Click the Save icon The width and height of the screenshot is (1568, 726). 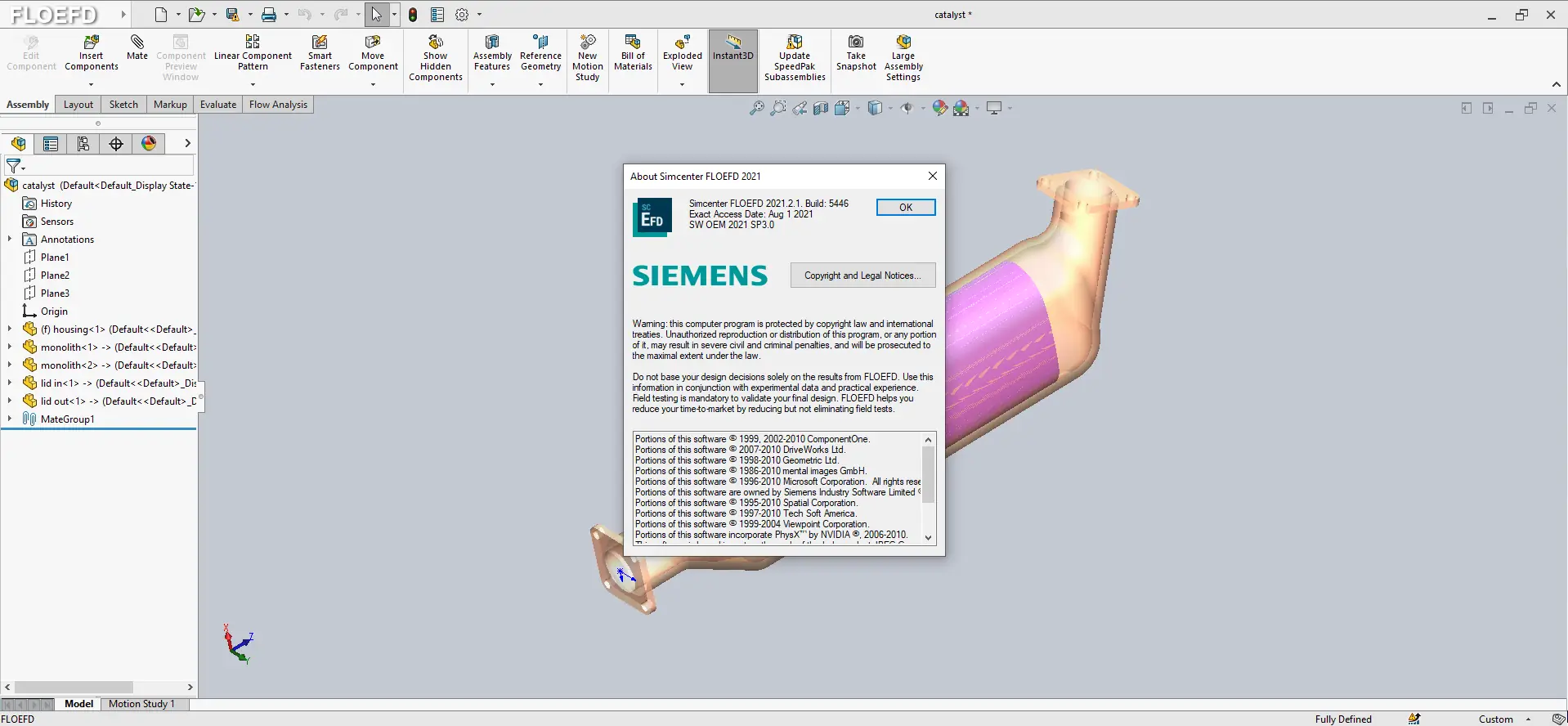point(233,15)
